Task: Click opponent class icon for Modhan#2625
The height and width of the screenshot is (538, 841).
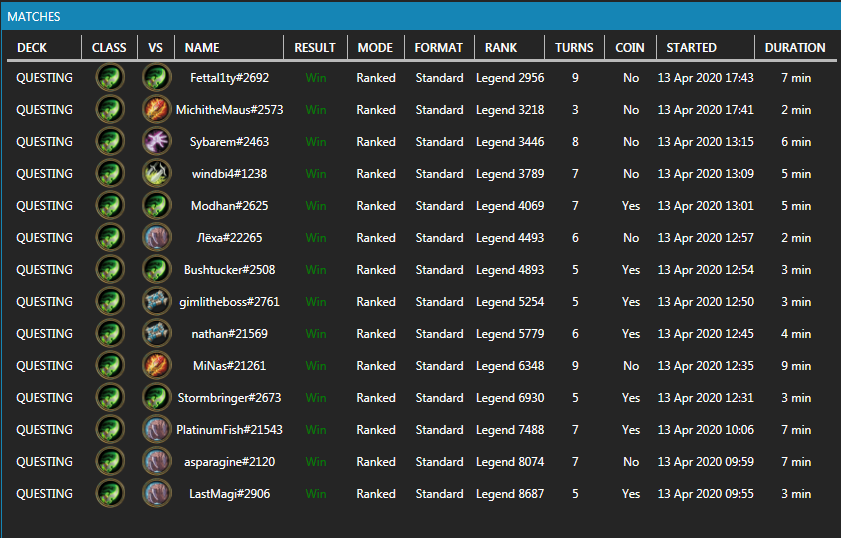Action: (157, 206)
